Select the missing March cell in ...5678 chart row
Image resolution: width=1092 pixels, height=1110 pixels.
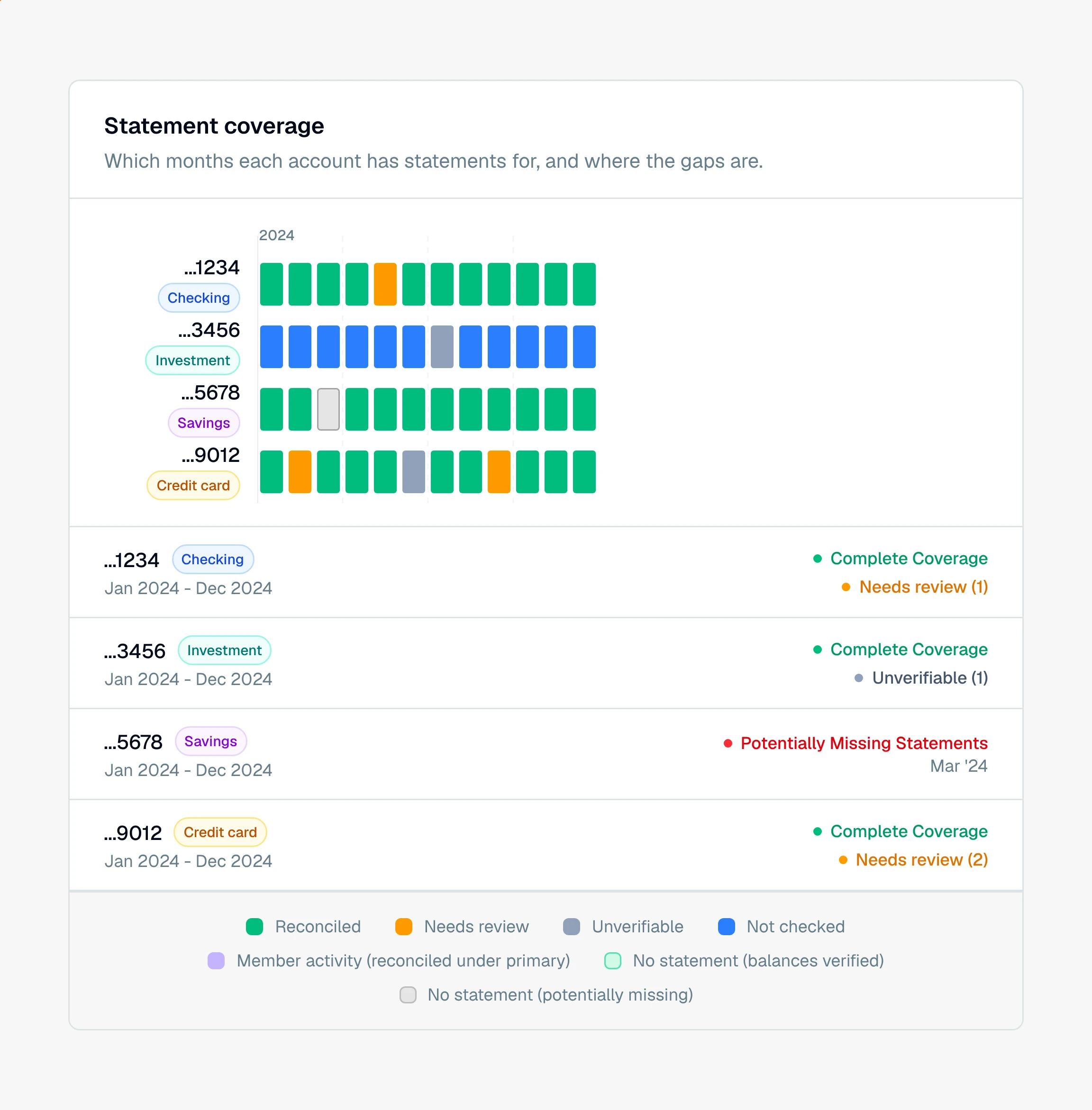(328, 409)
